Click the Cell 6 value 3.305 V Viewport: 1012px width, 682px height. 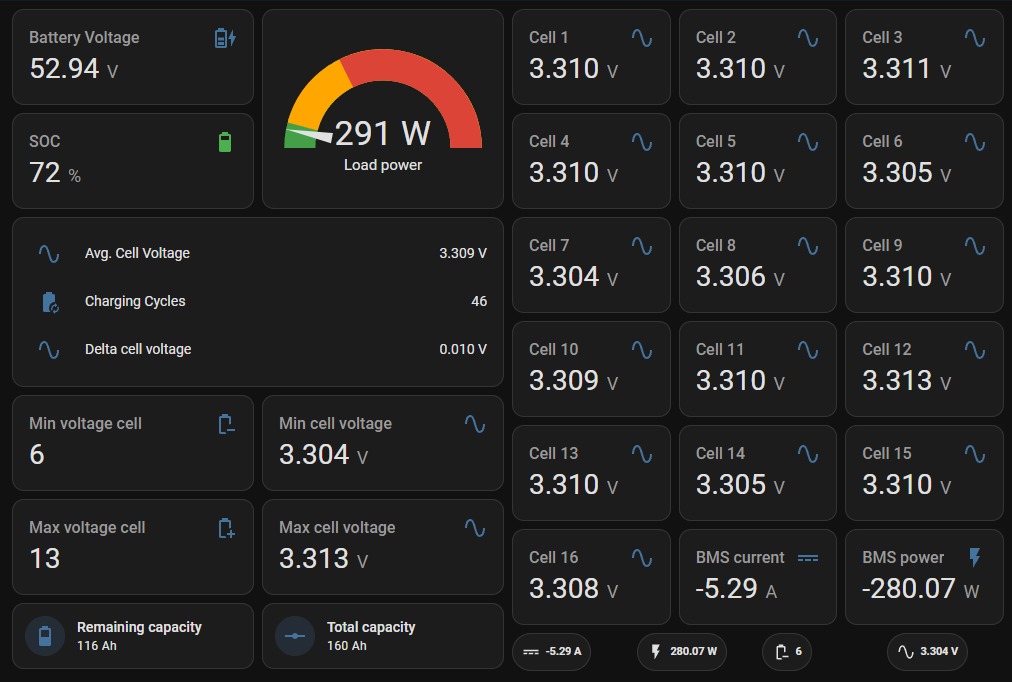click(907, 173)
